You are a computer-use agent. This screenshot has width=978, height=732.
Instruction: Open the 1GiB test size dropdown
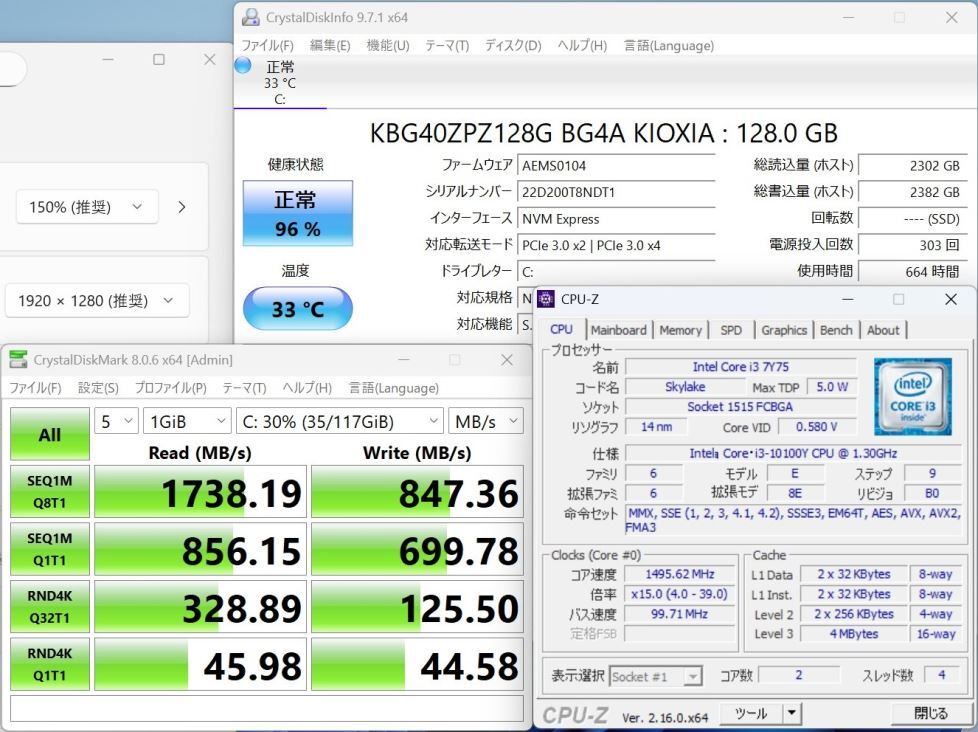coord(187,421)
